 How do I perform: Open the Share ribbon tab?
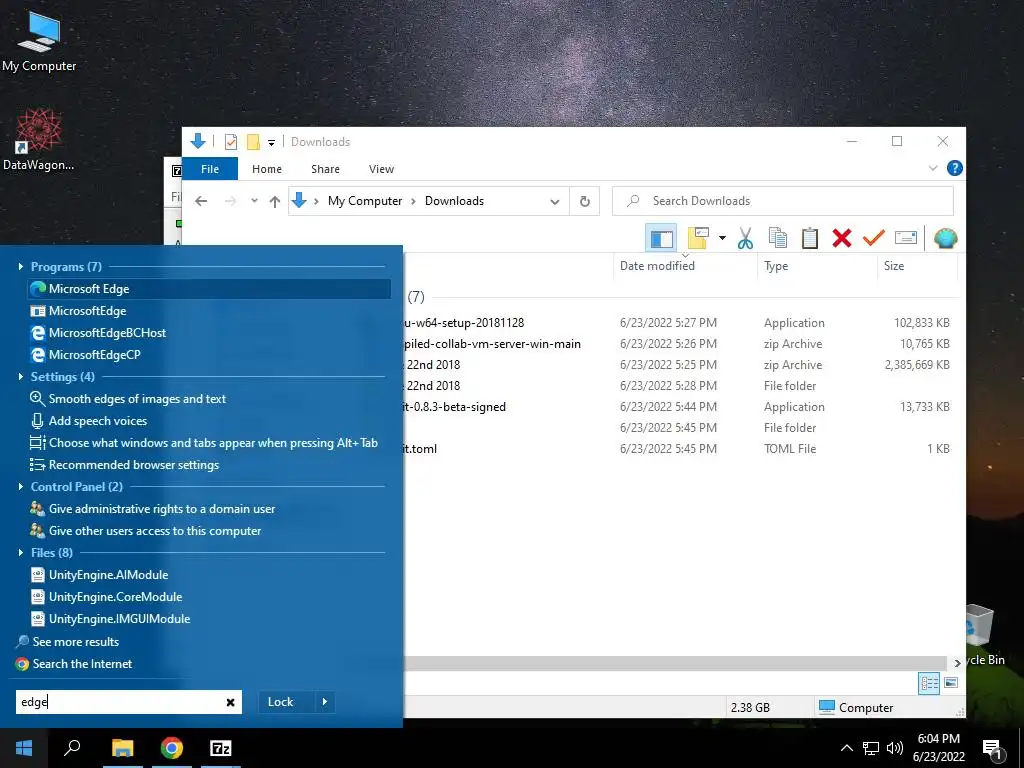tap(325, 168)
